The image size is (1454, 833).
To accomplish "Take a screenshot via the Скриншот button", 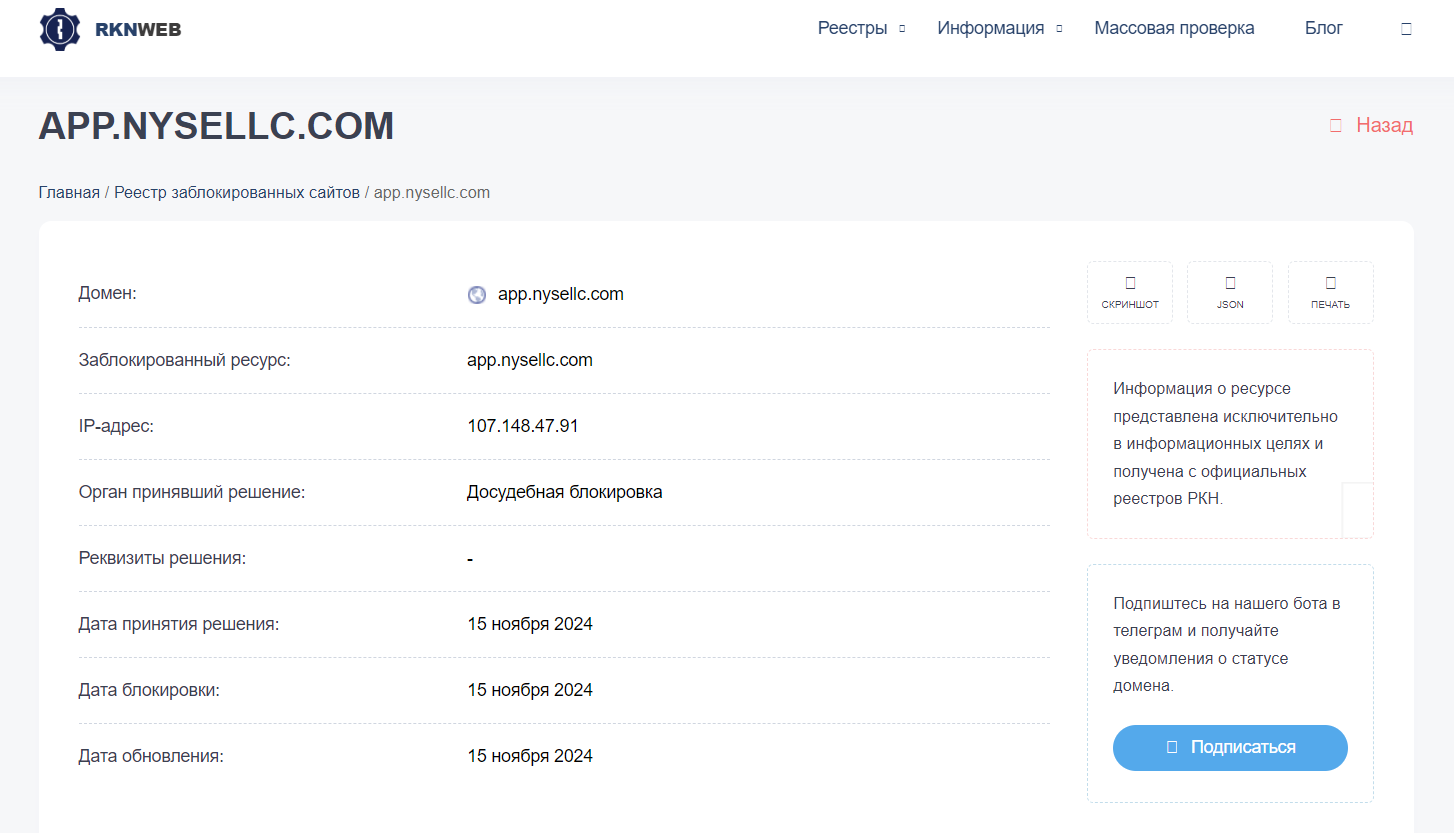I will click(x=1130, y=292).
